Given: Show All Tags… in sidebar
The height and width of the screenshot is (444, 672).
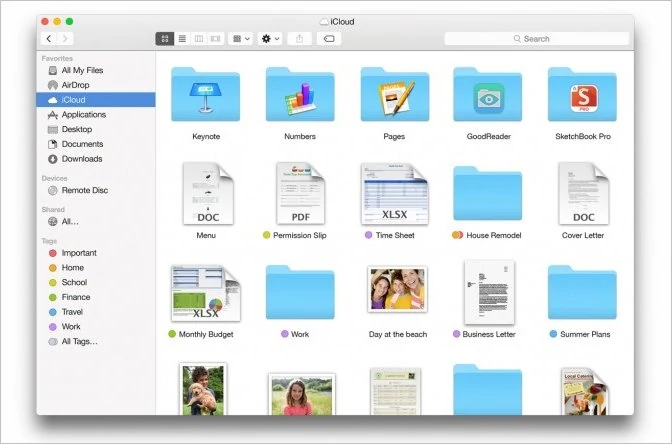Looking at the screenshot, I should point(96,342).
